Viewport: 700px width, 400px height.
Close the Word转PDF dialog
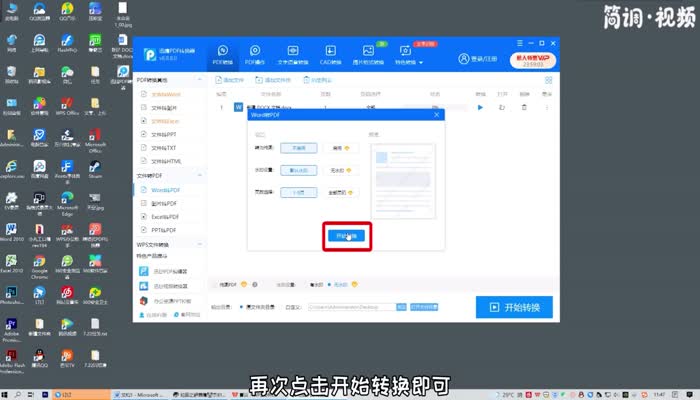point(438,115)
